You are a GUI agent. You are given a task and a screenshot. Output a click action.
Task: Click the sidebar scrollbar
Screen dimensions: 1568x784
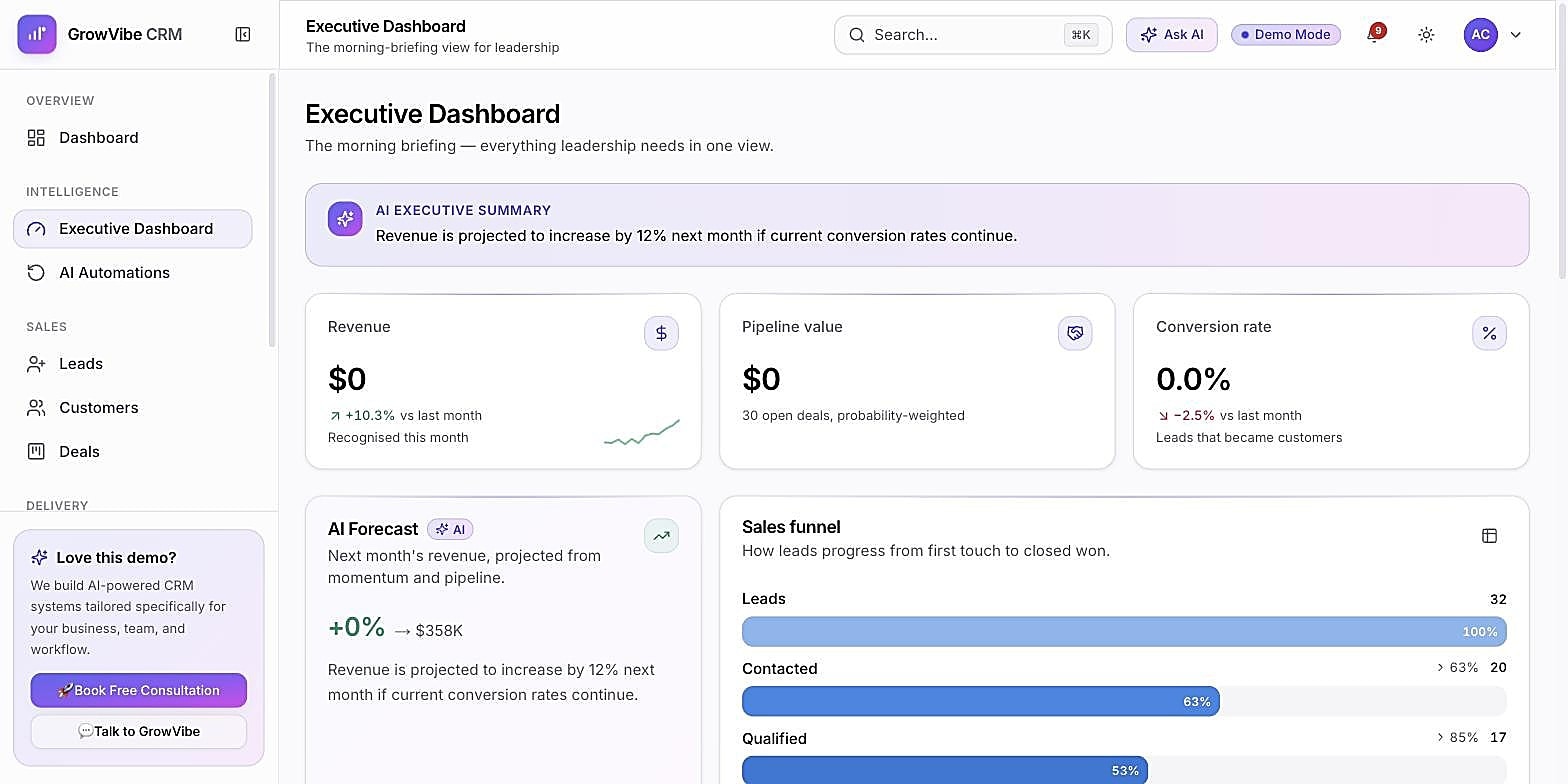tap(272, 210)
